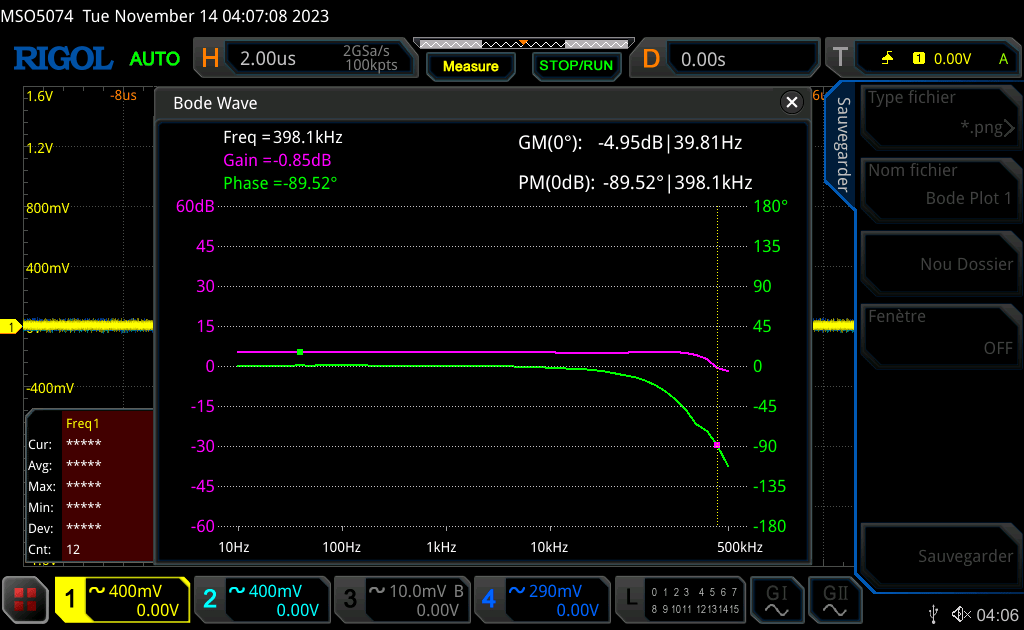Select the green marker on the gain curve
Image resolution: width=1024 pixels, height=630 pixels.
[x=300, y=352]
